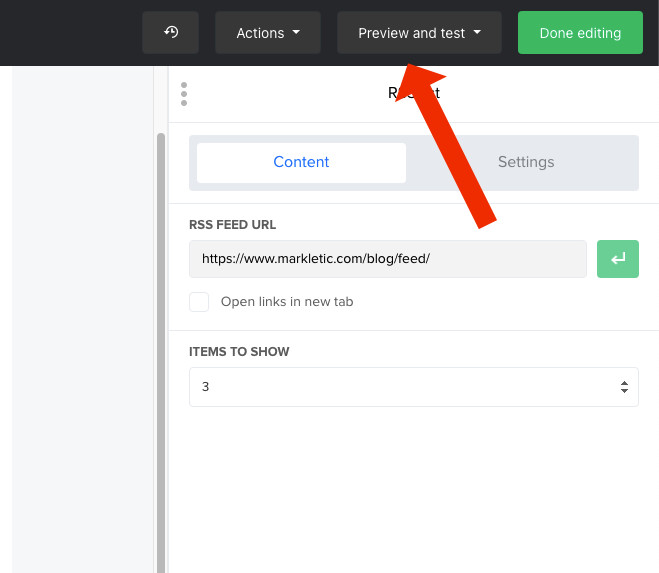Image resolution: width=659 pixels, height=573 pixels.
Task: Switch to the Settings tab
Action: click(x=525, y=162)
